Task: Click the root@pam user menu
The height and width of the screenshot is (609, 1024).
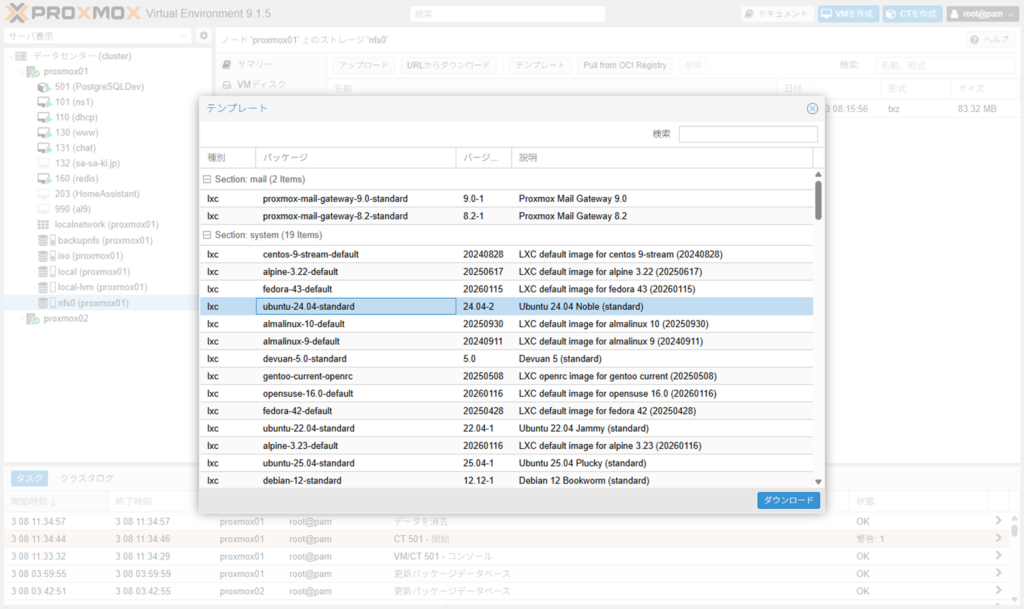Action: pos(981,14)
